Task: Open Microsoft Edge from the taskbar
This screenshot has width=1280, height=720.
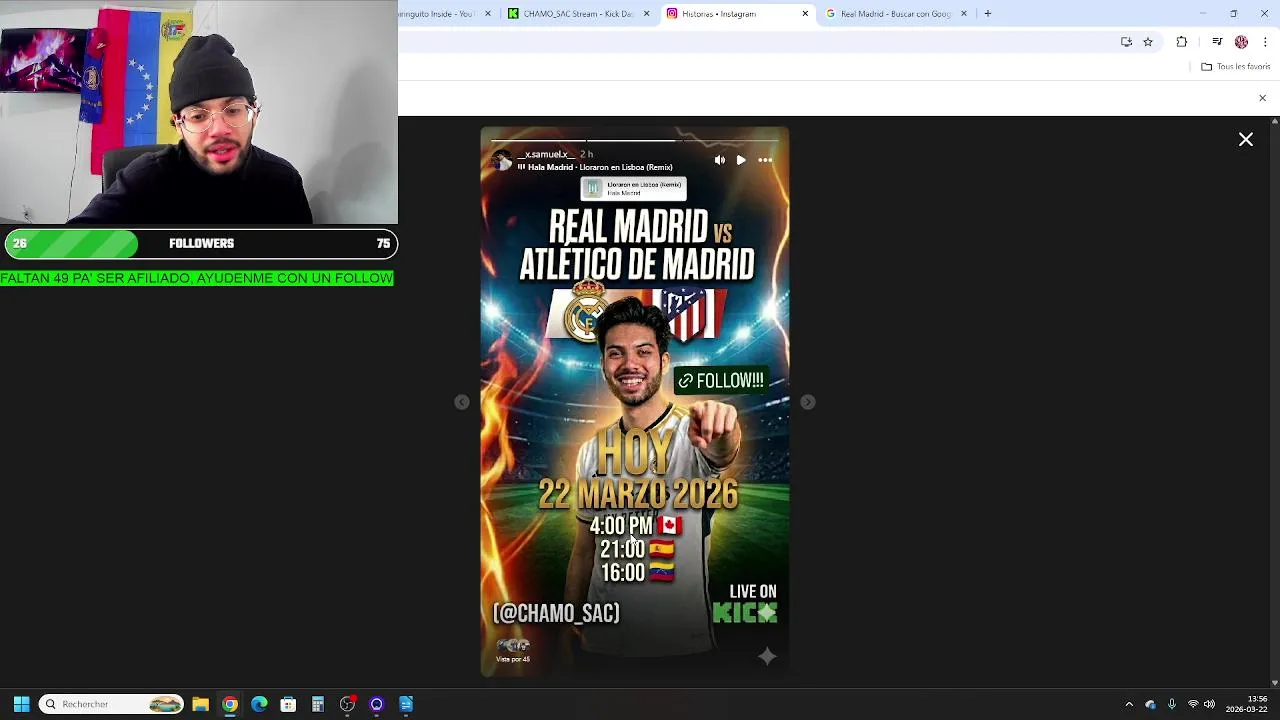Action: tap(259, 704)
